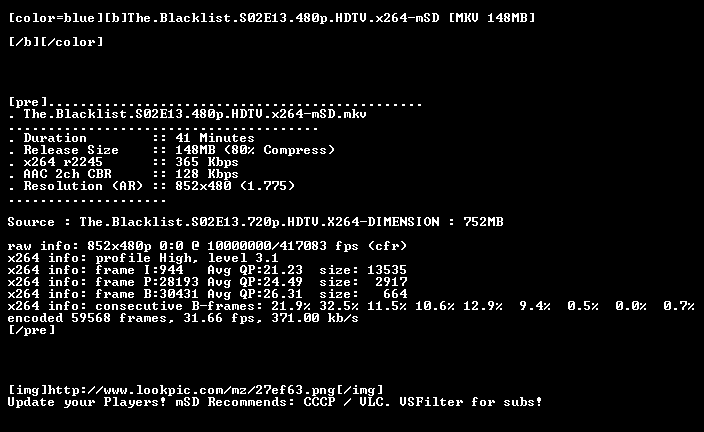Click the 752MB source size text
This screenshot has height=432, width=704.
[484, 222]
